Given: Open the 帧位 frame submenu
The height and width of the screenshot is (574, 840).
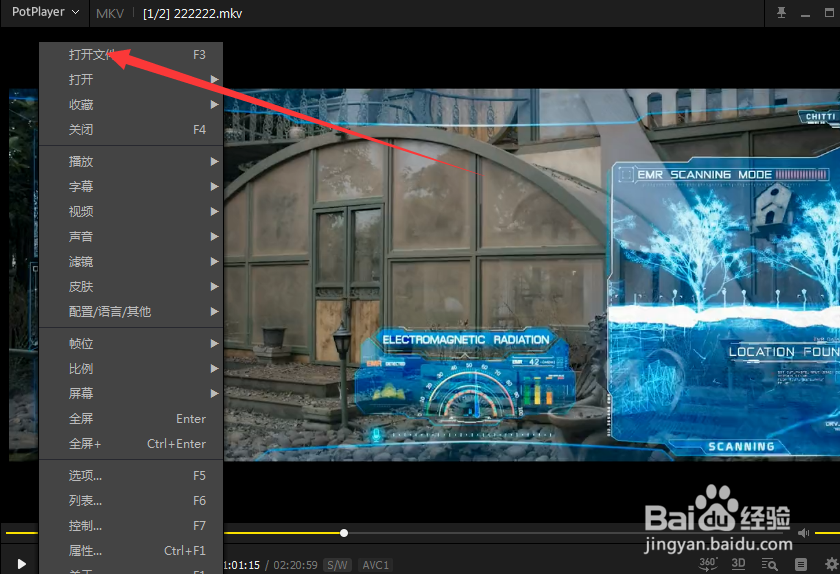Looking at the screenshot, I should [x=131, y=344].
